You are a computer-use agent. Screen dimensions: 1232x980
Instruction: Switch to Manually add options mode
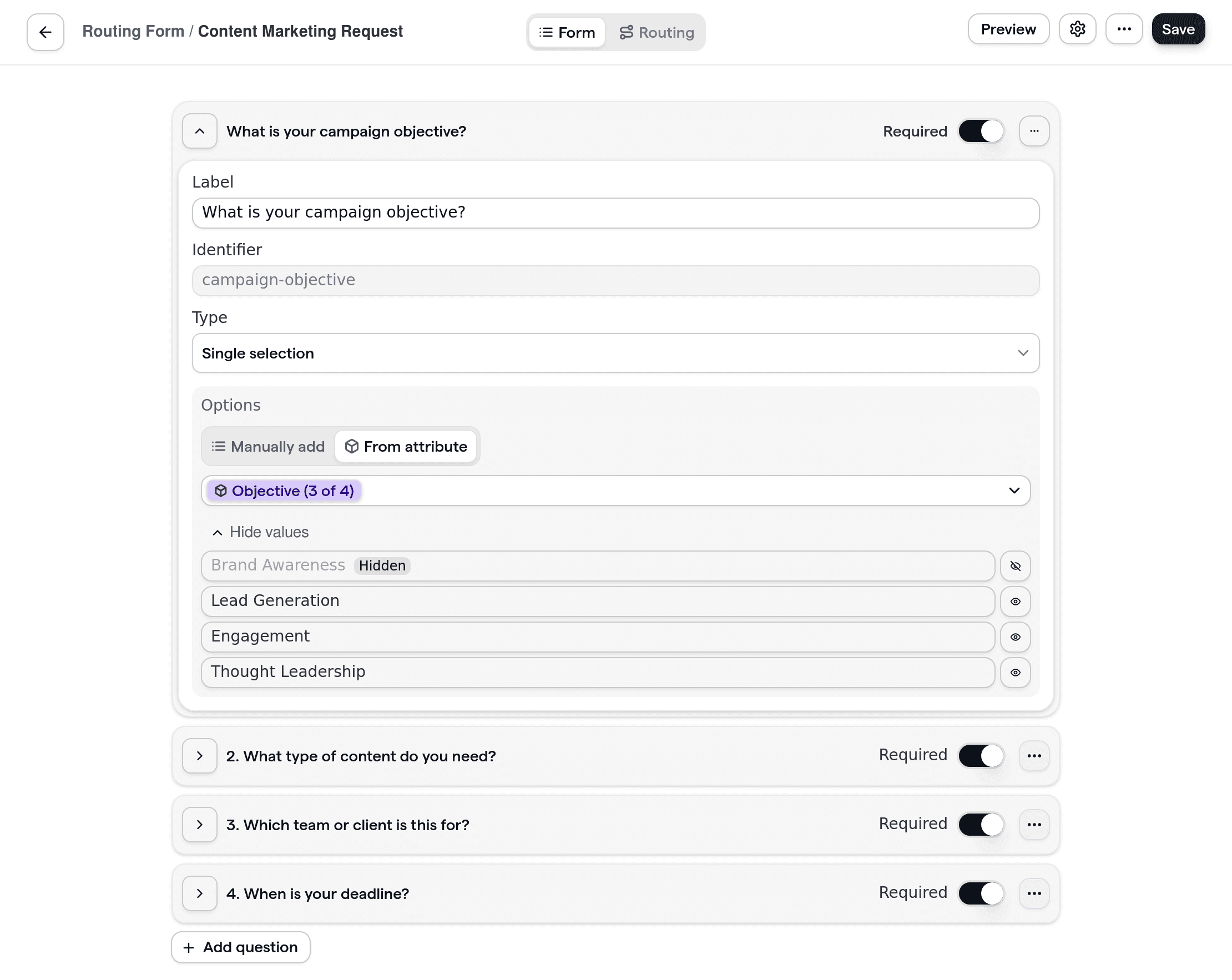[267, 446]
